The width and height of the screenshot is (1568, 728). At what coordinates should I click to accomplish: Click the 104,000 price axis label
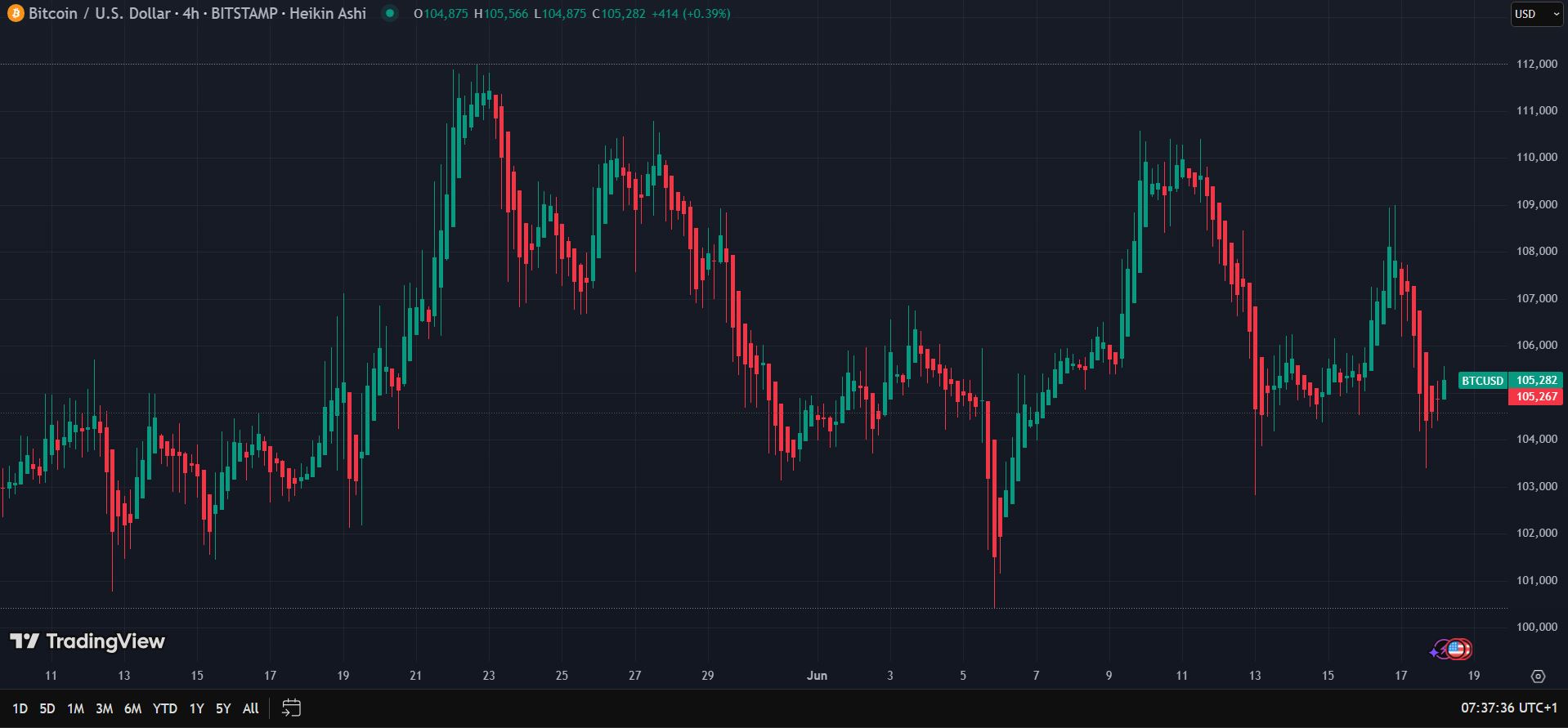coord(1537,439)
